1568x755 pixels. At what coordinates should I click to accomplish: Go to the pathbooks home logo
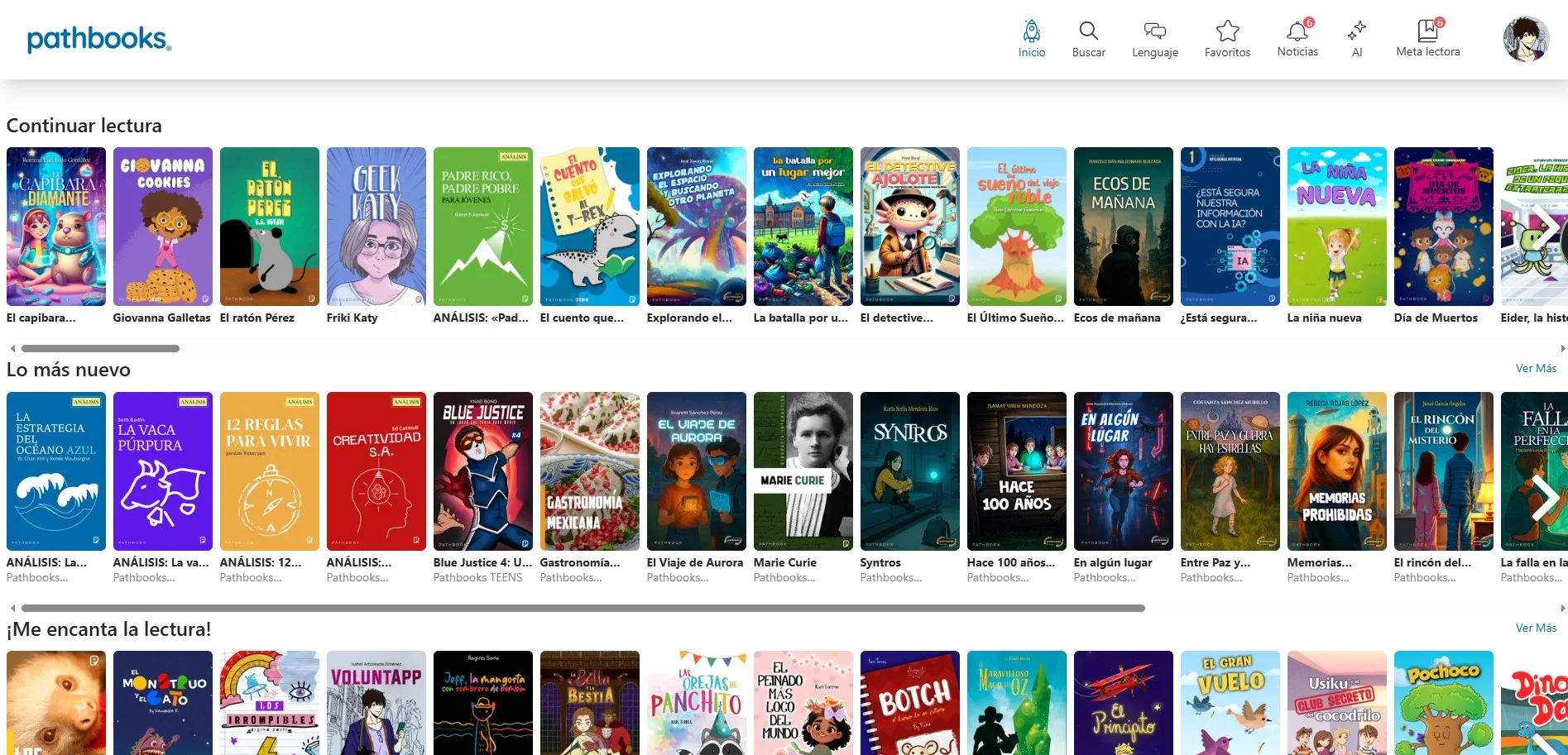point(98,39)
